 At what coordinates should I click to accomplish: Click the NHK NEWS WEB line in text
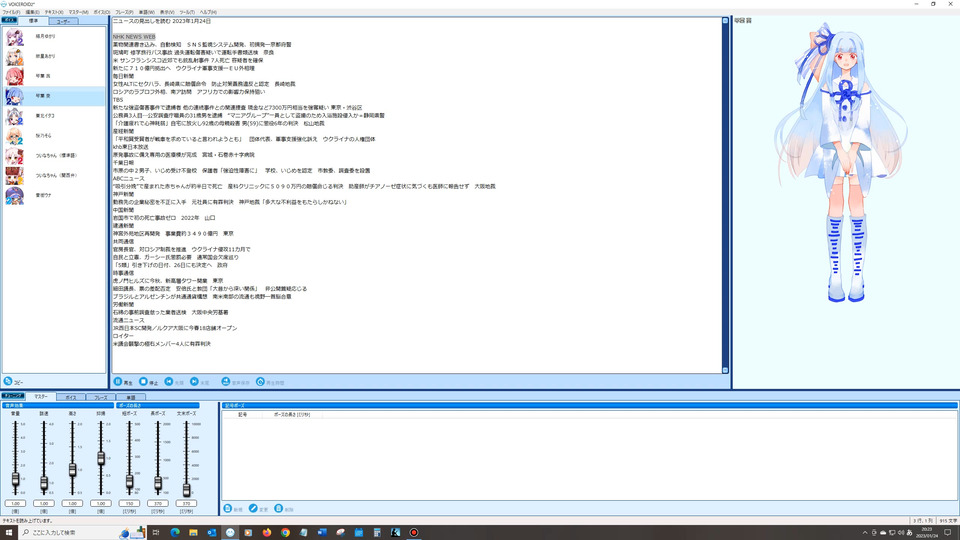[x=134, y=37]
